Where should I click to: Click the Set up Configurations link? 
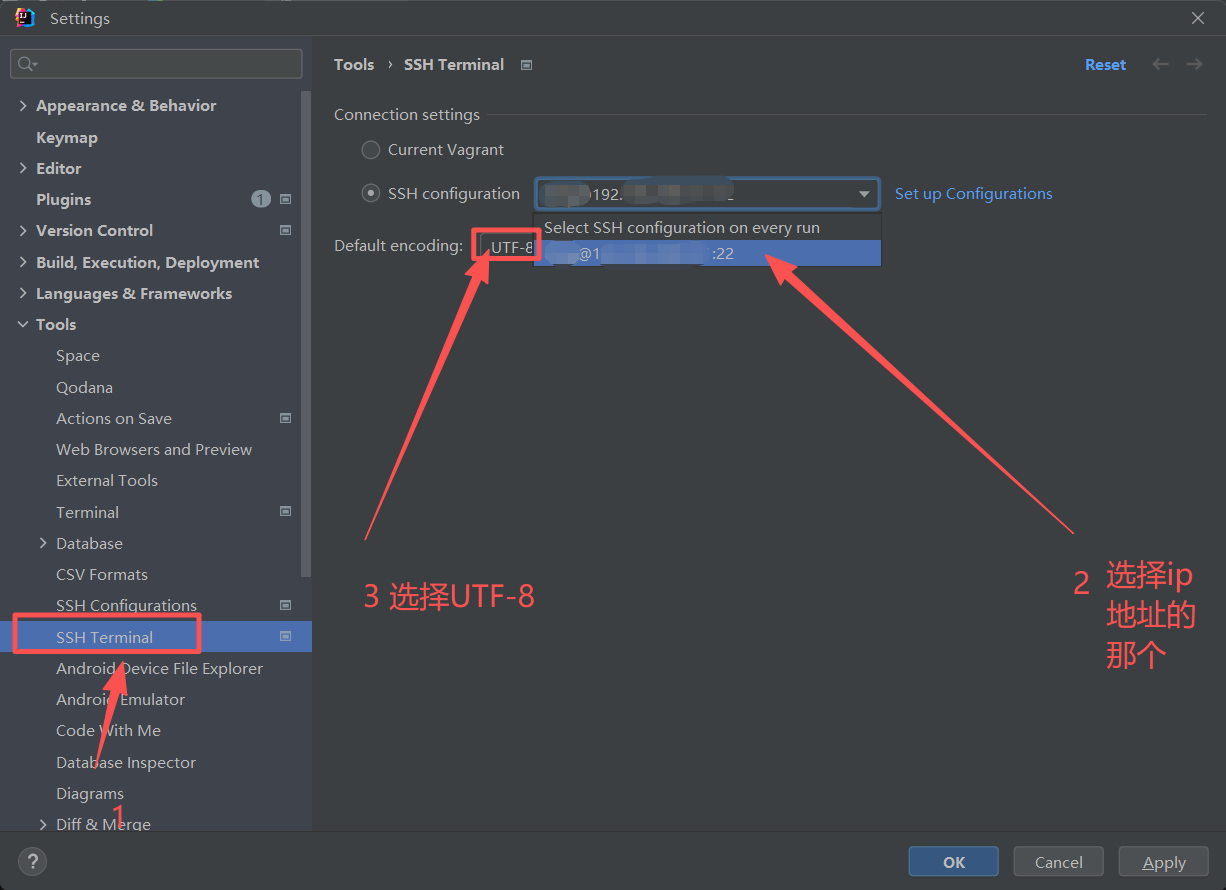click(x=974, y=193)
